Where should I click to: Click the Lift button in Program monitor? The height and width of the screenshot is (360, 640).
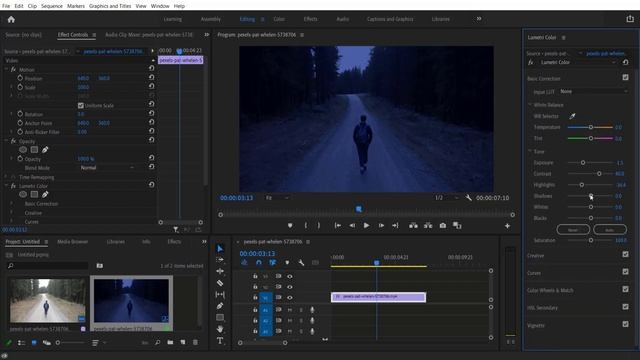coord(413,225)
